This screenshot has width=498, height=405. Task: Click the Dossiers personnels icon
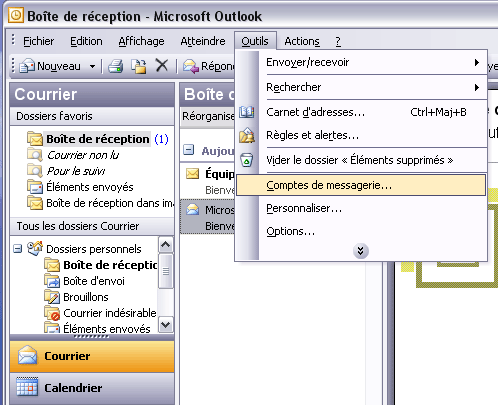[x=35, y=249]
